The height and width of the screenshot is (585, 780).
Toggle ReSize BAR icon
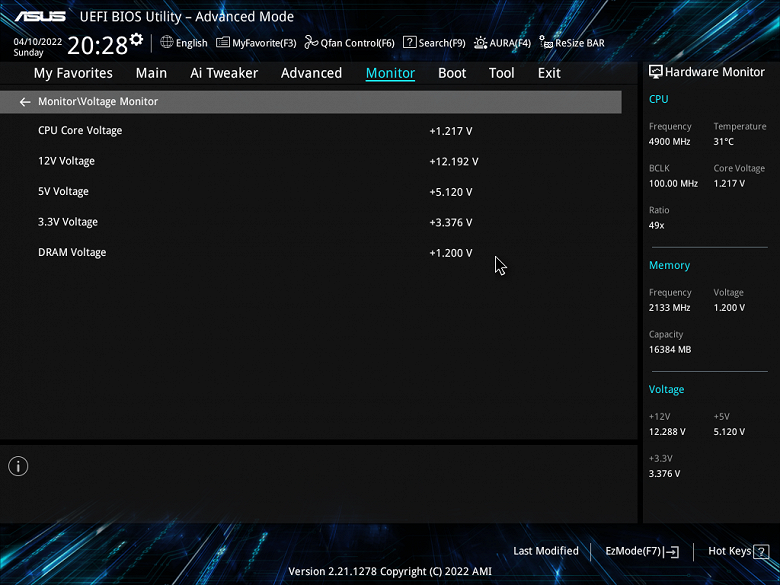point(546,42)
